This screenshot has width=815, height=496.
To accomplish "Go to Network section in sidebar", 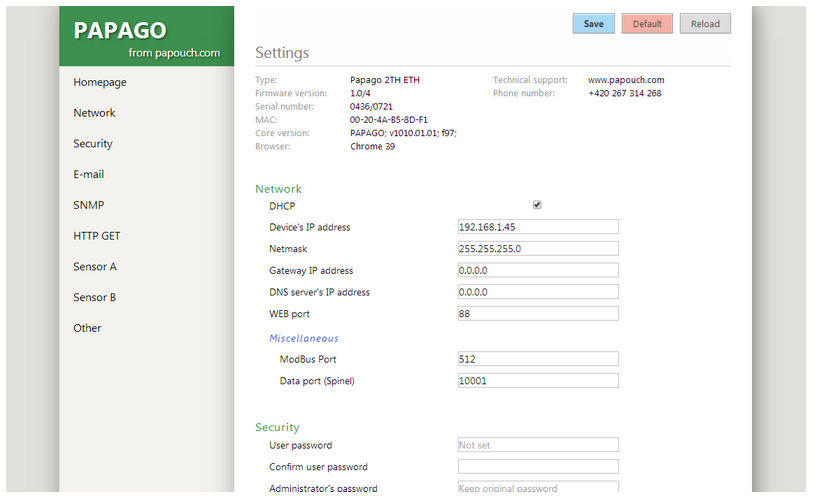I will [x=94, y=113].
